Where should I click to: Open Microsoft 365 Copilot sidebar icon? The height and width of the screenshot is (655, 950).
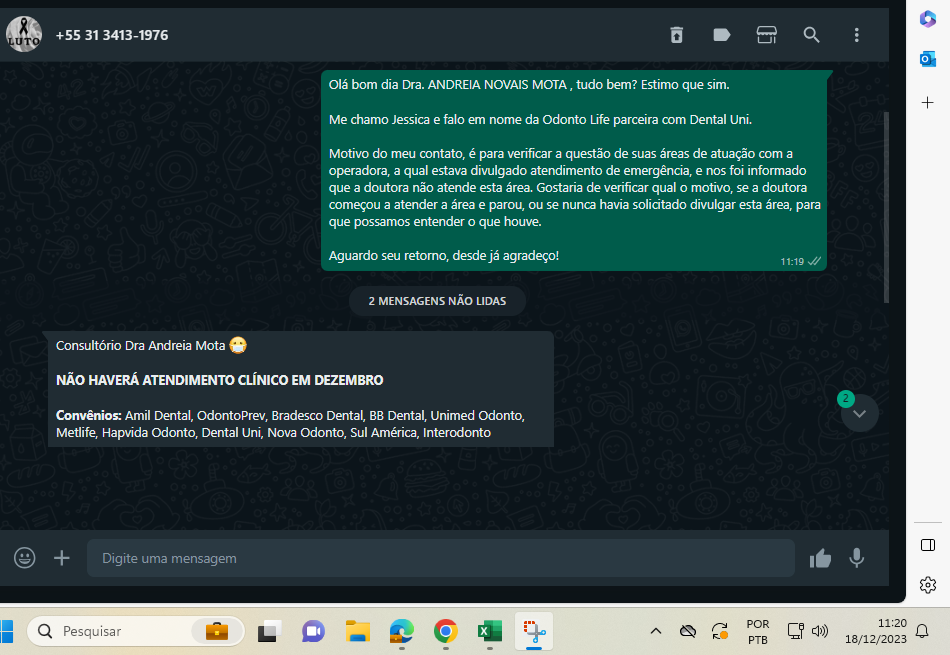[928, 19]
